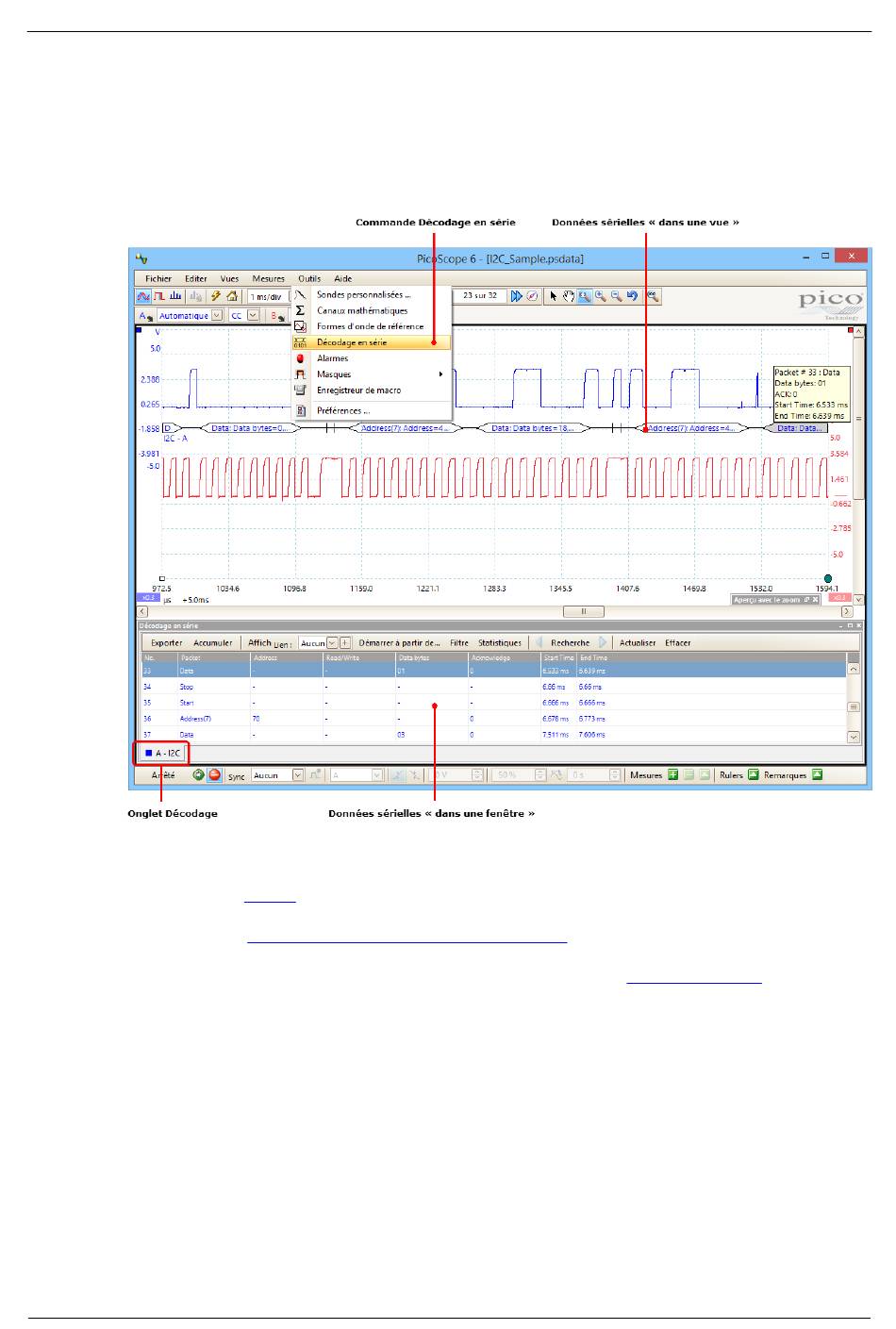The image size is (896, 1329).
Task: Select the hand pan tool
Action: (x=570, y=296)
